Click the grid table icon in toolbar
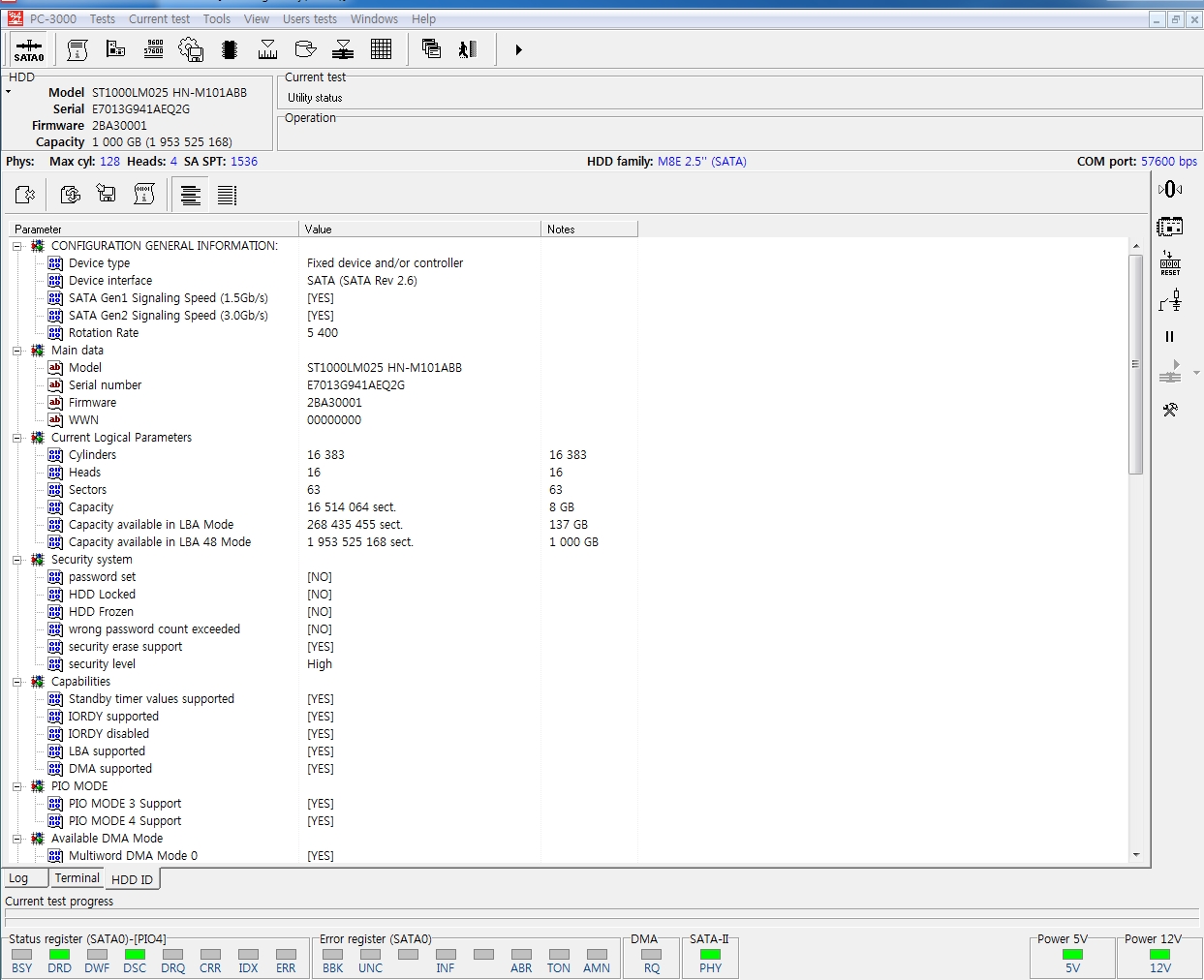This screenshot has width=1204, height=980. [381, 49]
